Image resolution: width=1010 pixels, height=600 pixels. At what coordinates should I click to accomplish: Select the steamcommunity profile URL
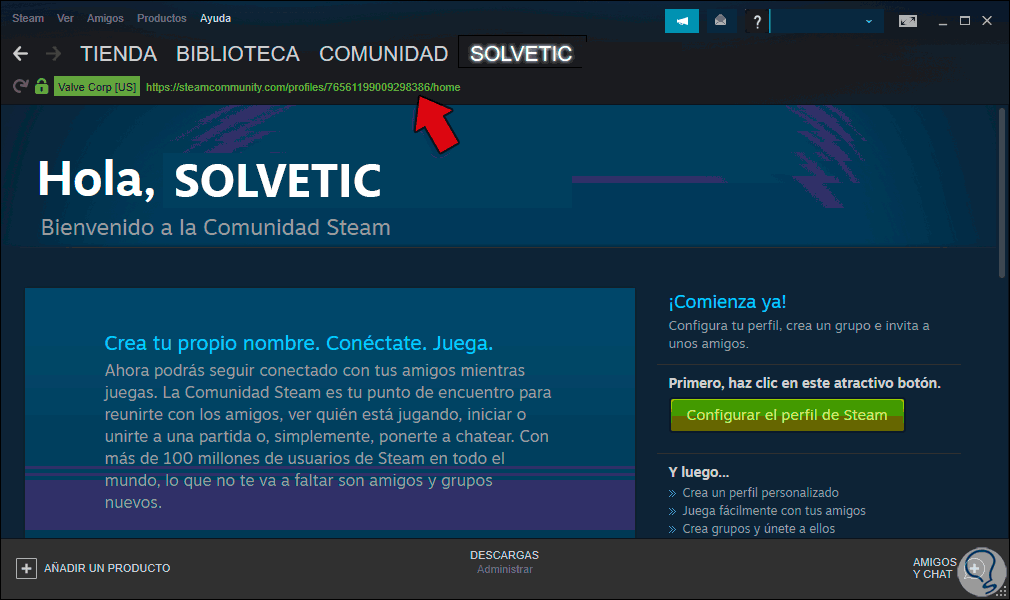(x=303, y=87)
